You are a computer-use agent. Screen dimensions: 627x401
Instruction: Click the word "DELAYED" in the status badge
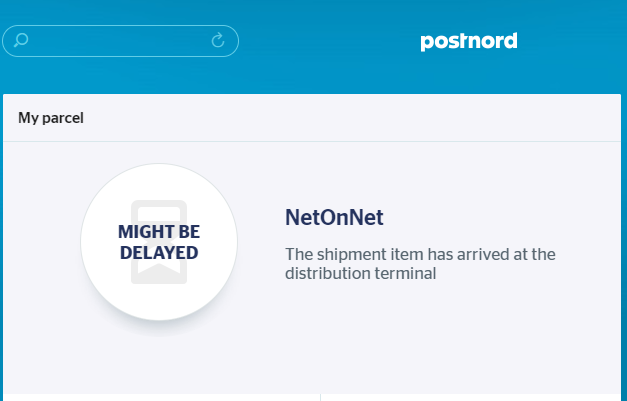pos(159,253)
